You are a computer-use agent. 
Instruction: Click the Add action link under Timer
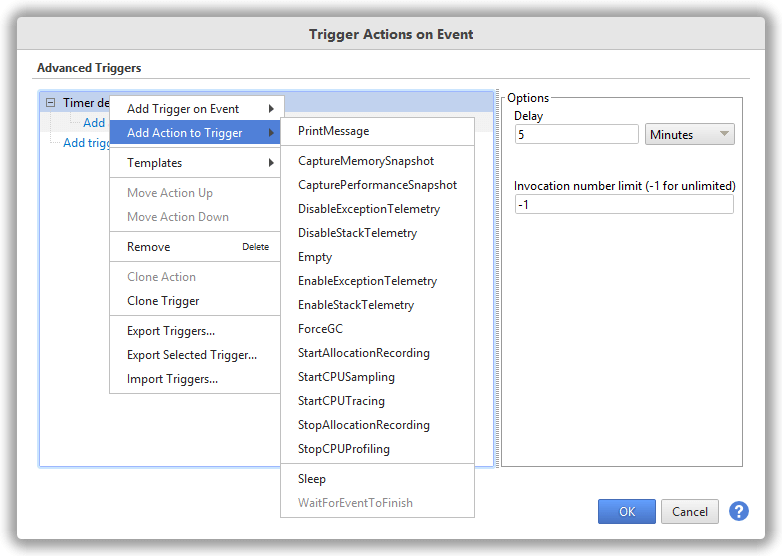click(x=94, y=123)
